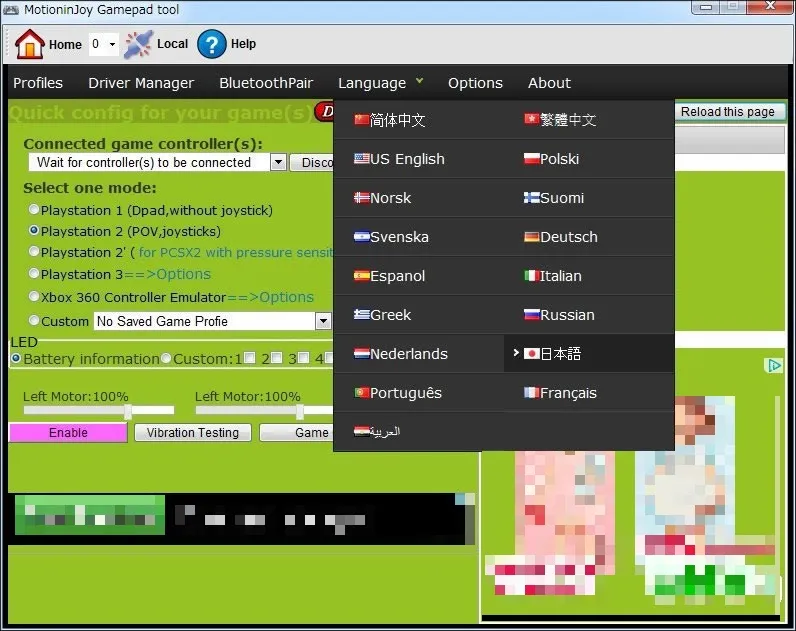The width and height of the screenshot is (796, 631).
Task: Expand the connected controllers dropdown arrow
Action: point(278,162)
